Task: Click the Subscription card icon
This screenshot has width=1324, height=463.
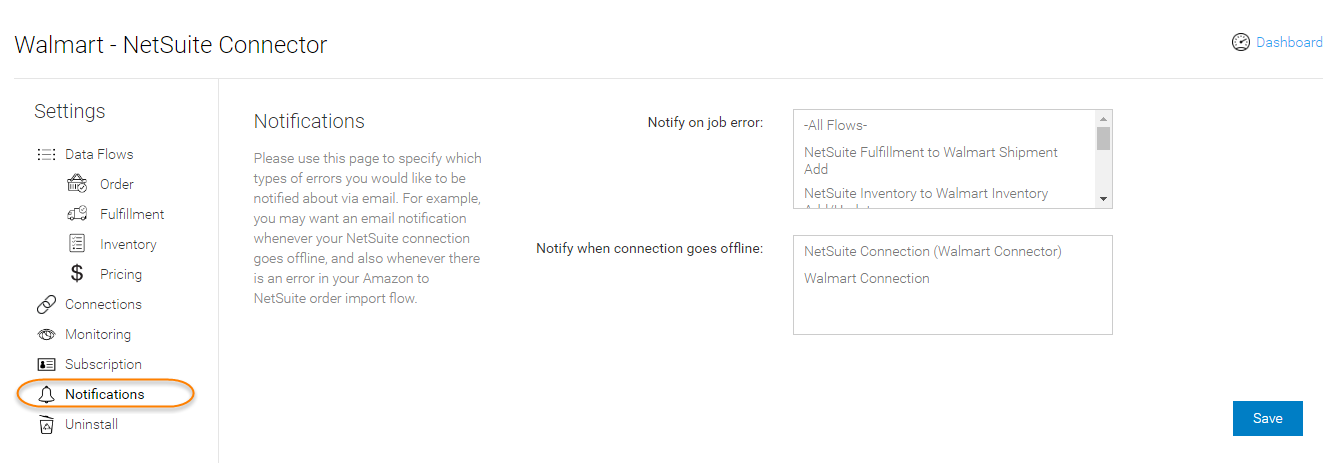Action: pyautogui.click(x=46, y=364)
